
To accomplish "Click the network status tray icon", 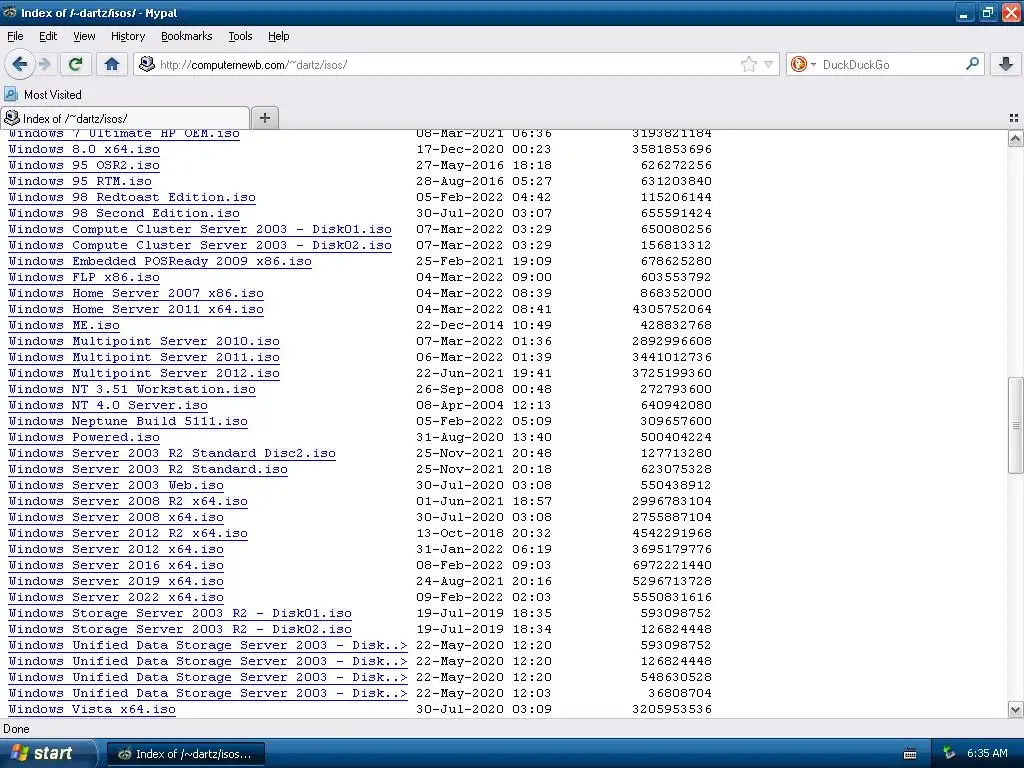I will 949,754.
